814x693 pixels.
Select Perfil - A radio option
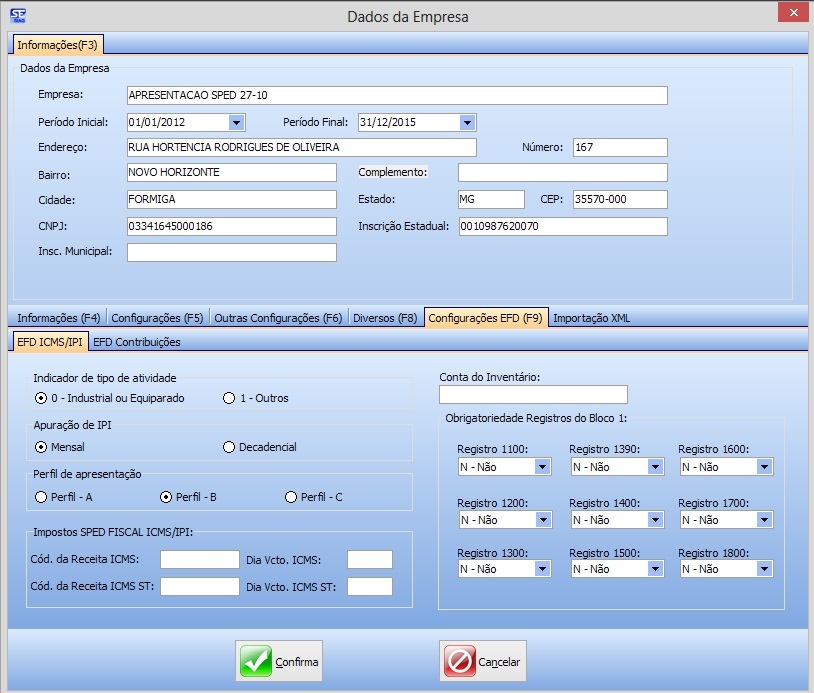point(41,496)
